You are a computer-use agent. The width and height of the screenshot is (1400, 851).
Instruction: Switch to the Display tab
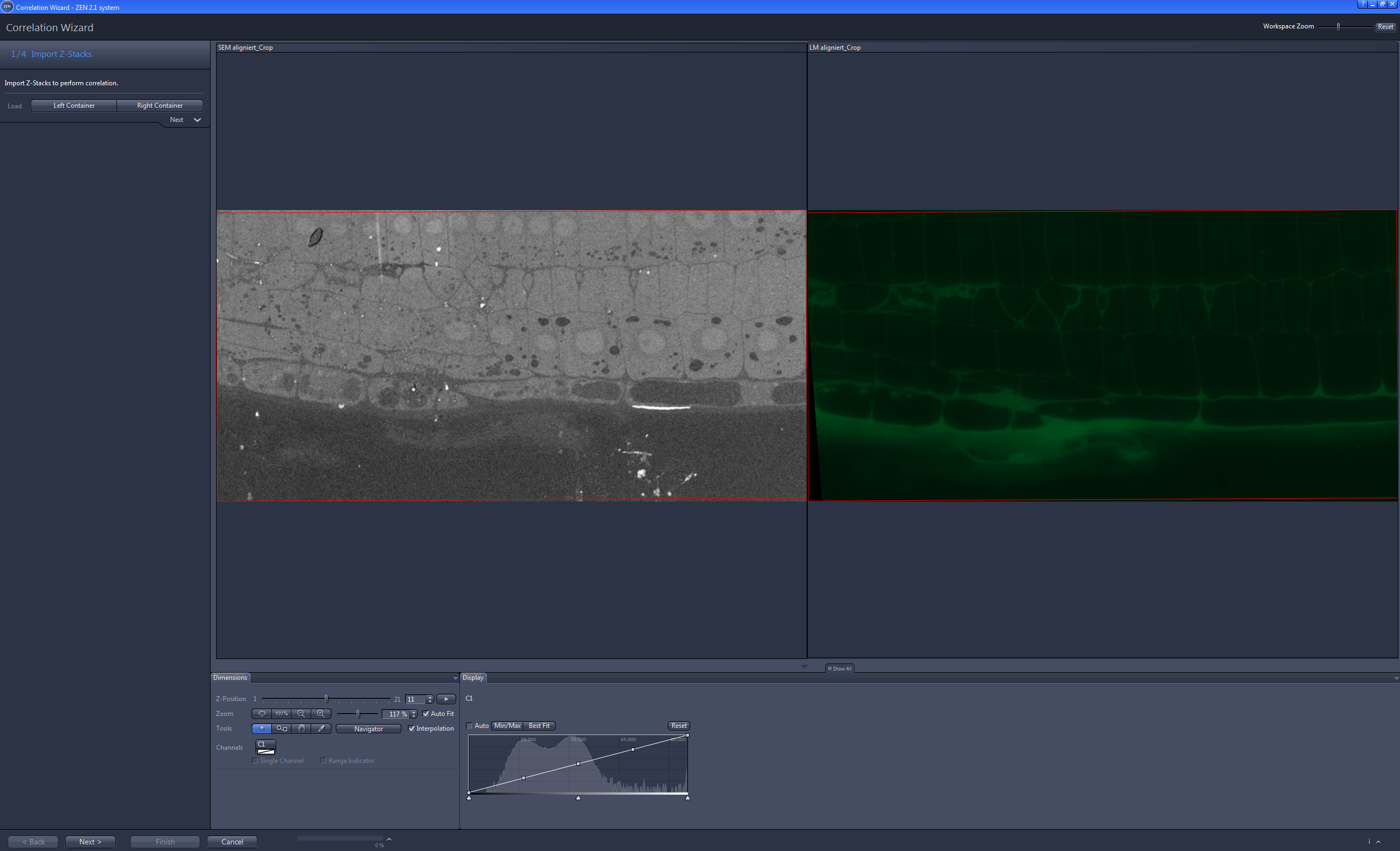(473, 678)
